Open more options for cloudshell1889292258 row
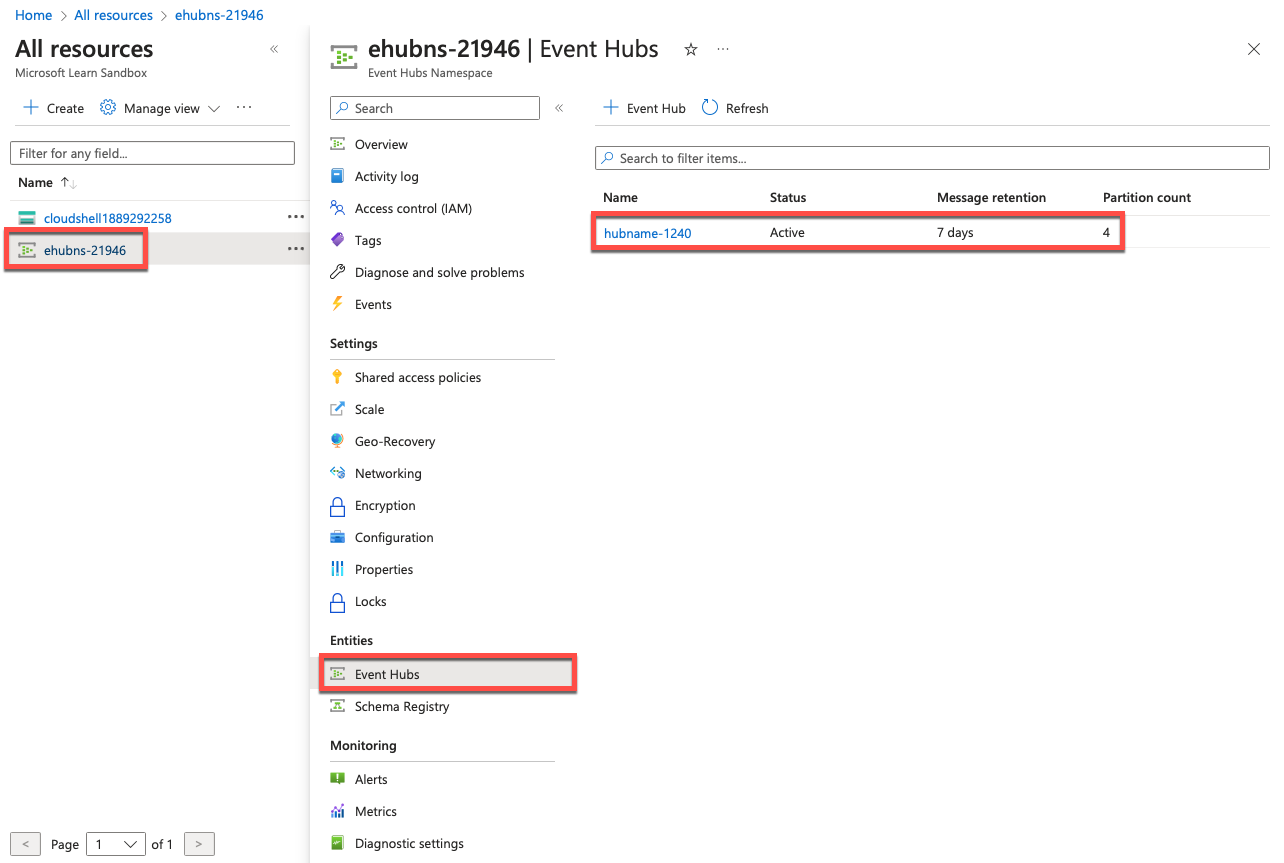The image size is (1284, 863). [295, 217]
